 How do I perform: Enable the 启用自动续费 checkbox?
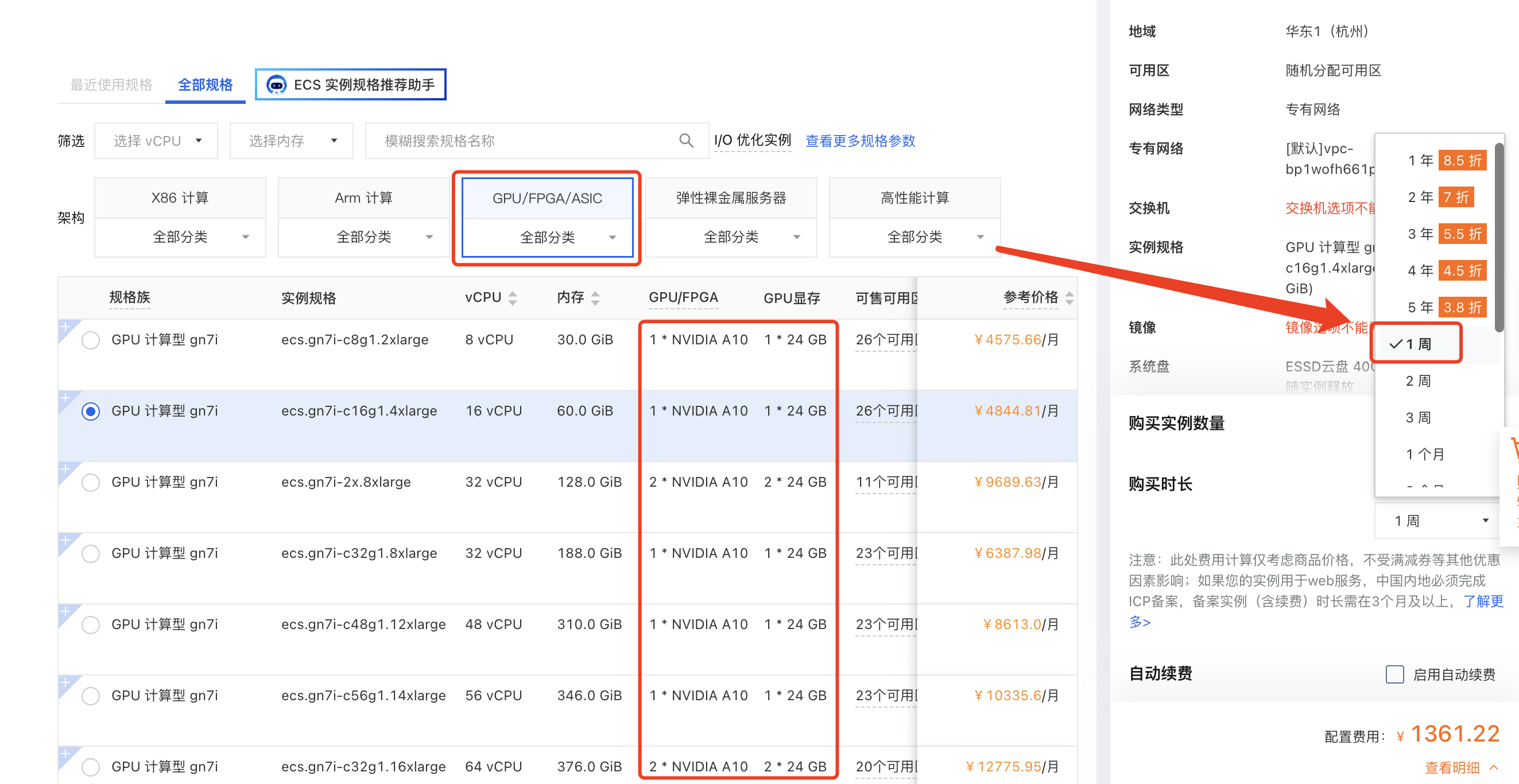point(1394,674)
